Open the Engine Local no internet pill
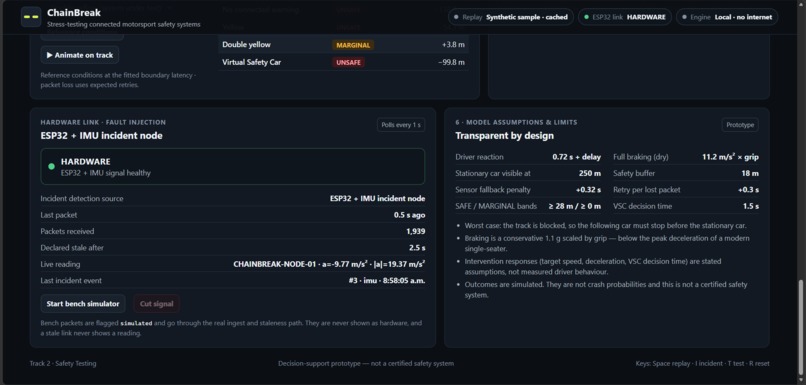The width and height of the screenshot is (806, 385). [727, 17]
